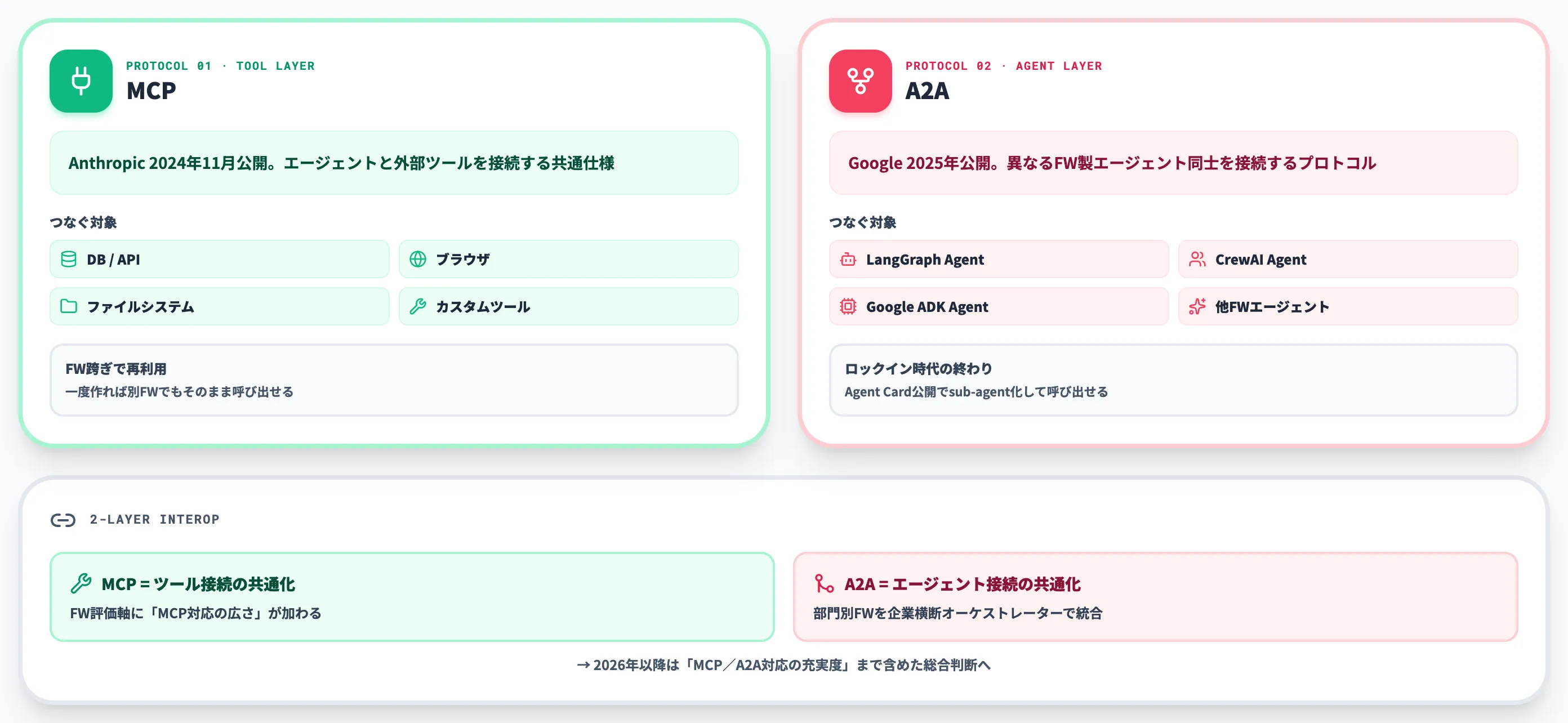Click the robot icon beside LangGraph Agent
This screenshot has width=1568, height=723.
848,259
